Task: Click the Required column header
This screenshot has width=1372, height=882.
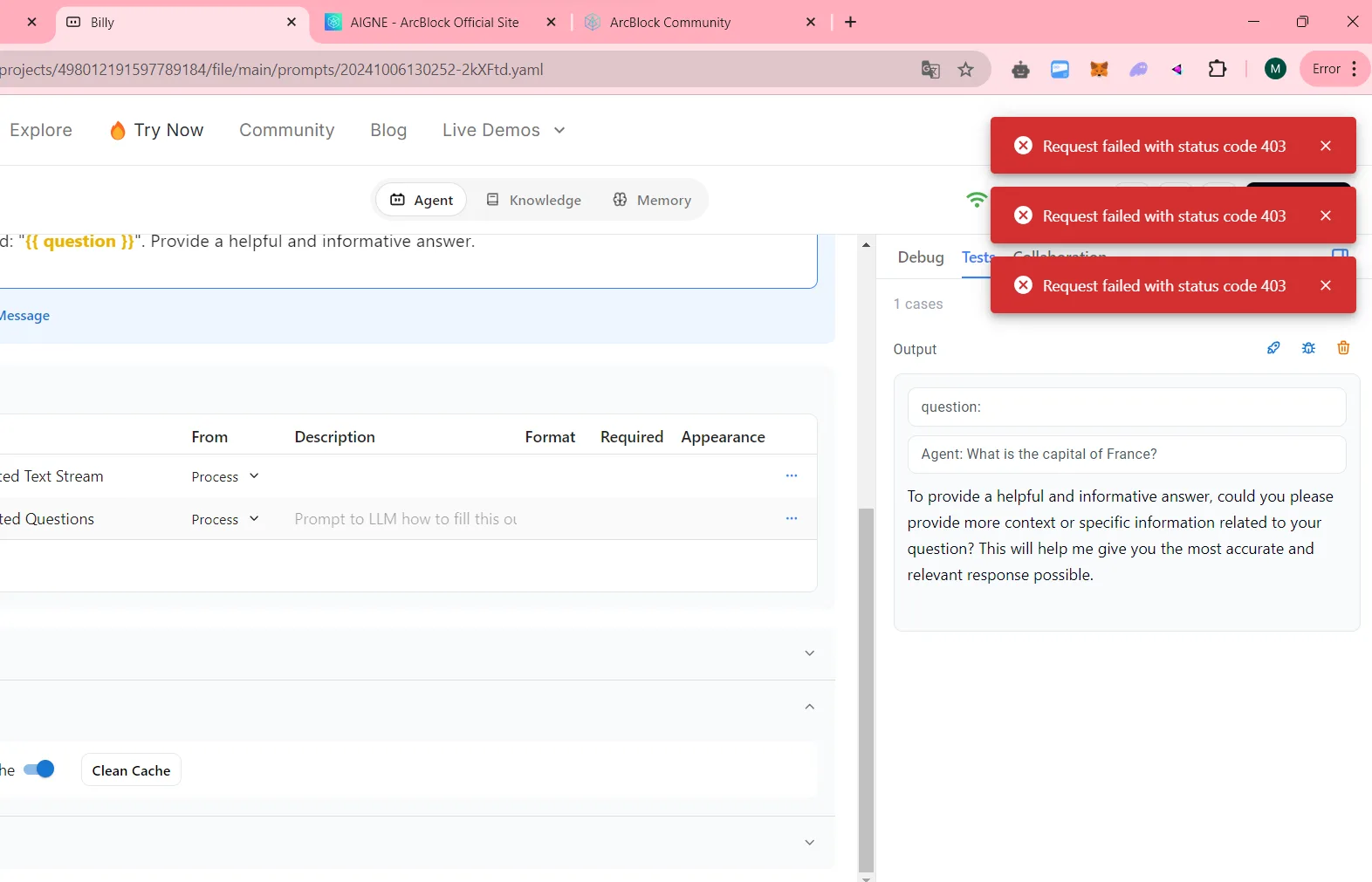Action: [632, 437]
